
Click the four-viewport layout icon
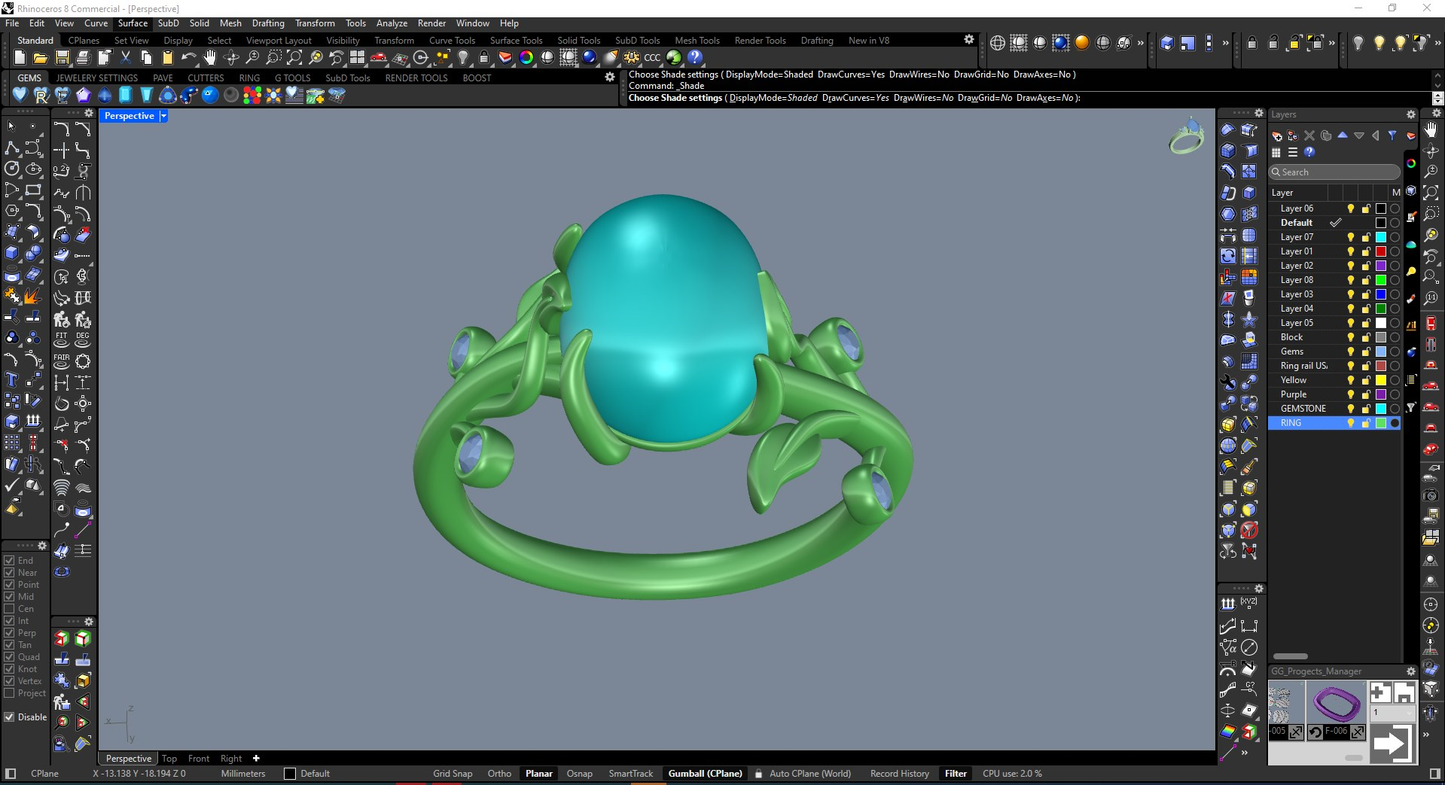tap(357, 58)
